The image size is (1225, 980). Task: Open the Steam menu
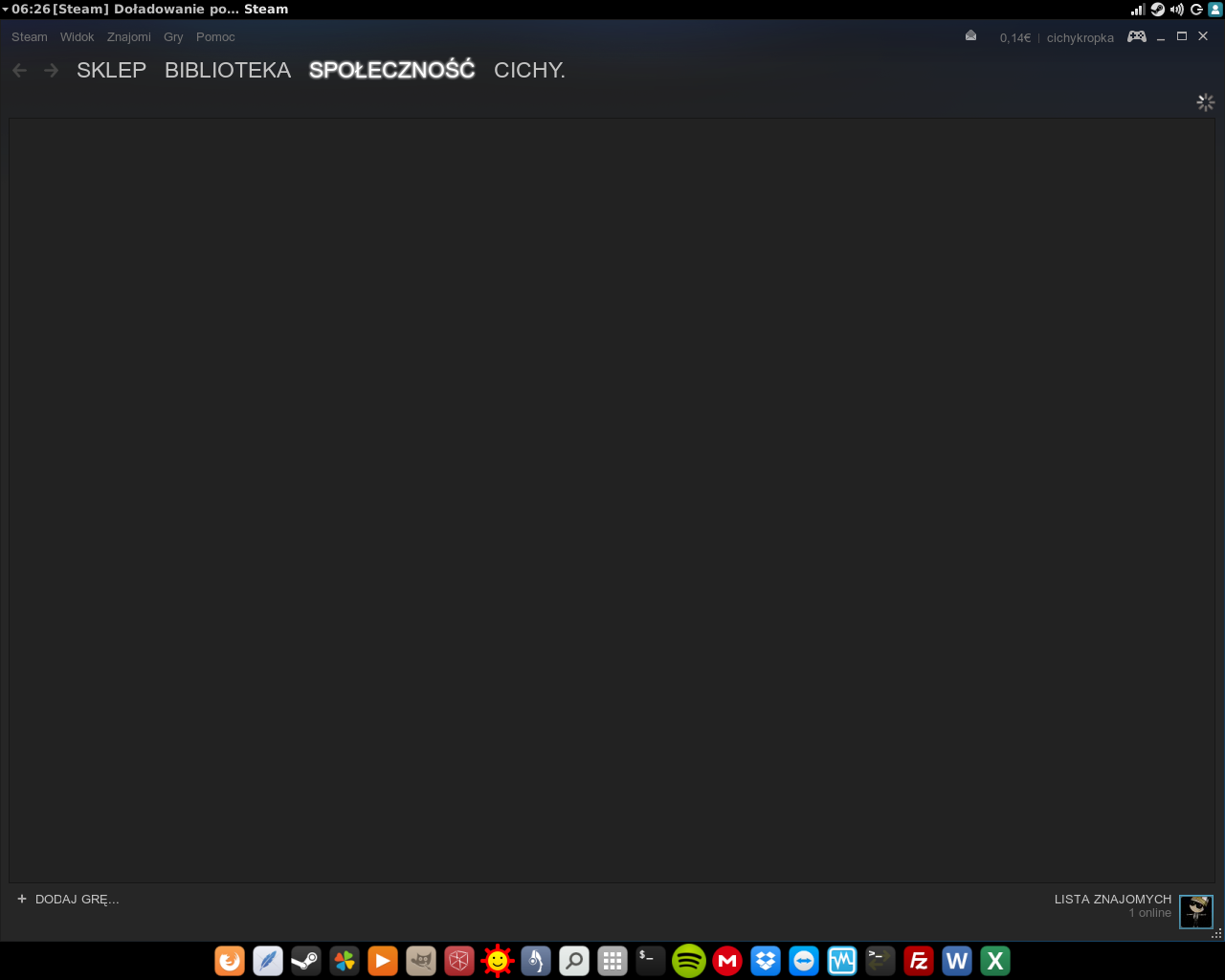[30, 37]
